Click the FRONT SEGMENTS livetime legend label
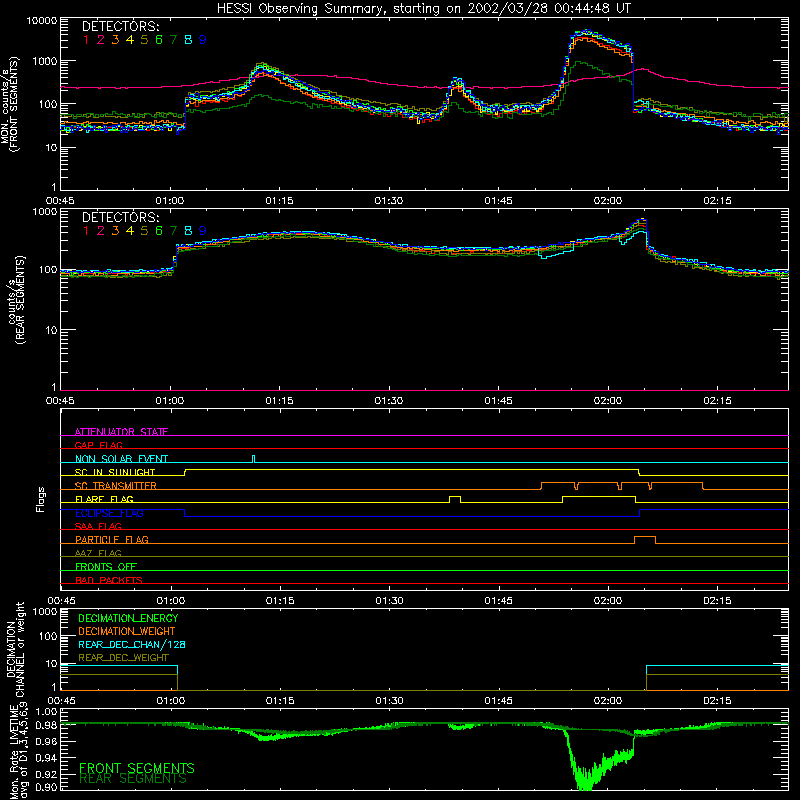Image resolution: width=800 pixels, height=800 pixels. [x=137, y=768]
